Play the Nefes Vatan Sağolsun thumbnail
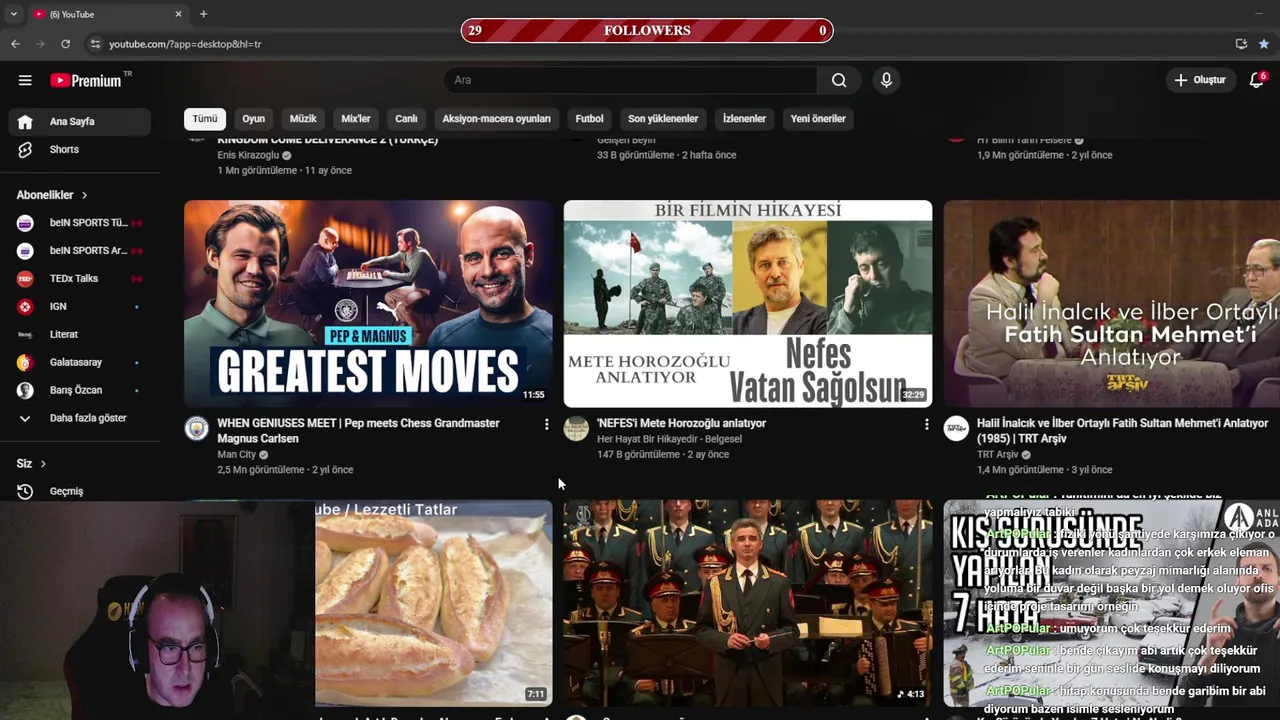Screen dimensions: 1280x720 tap(748, 304)
